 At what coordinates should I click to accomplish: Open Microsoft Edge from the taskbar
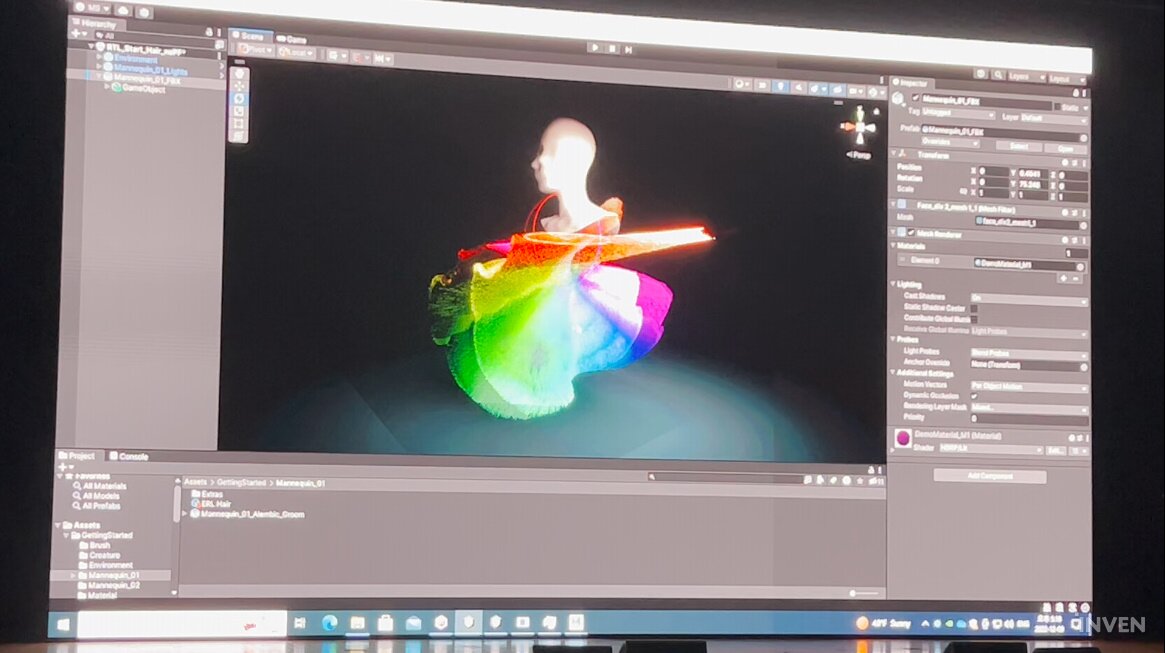point(329,622)
